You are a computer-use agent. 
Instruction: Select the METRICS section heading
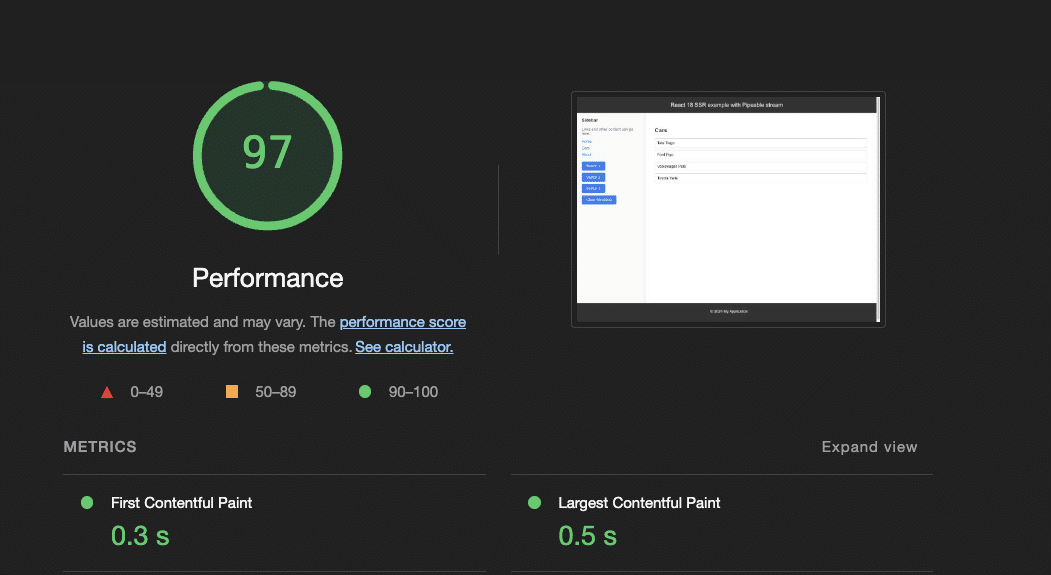point(100,447)
